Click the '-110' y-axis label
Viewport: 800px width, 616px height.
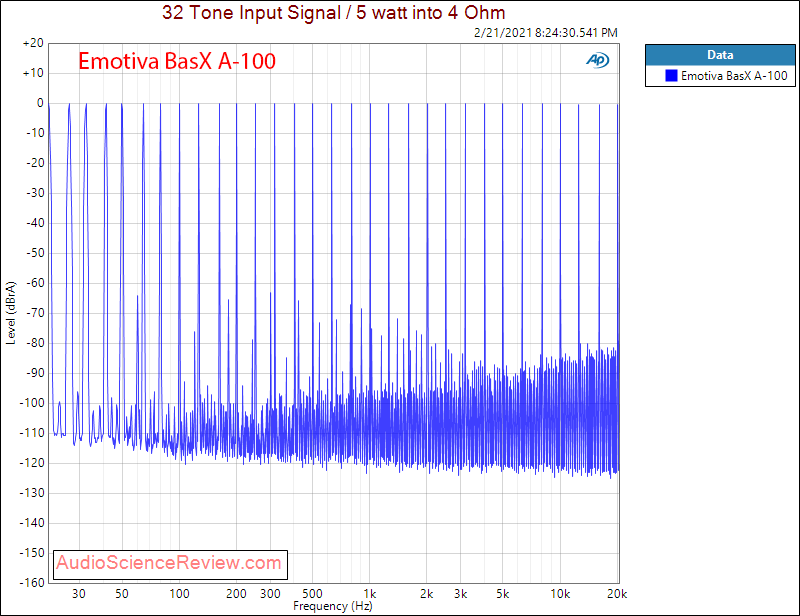[32, 433]
